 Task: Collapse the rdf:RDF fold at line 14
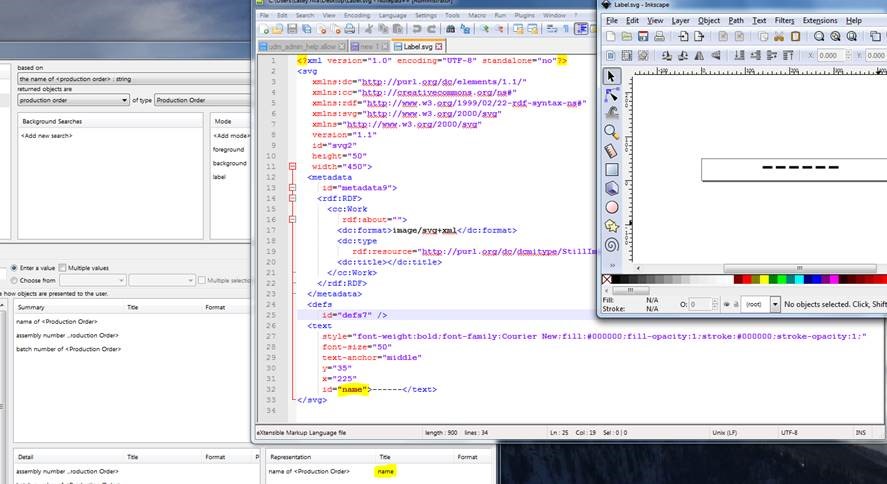[x=292, y=198]
